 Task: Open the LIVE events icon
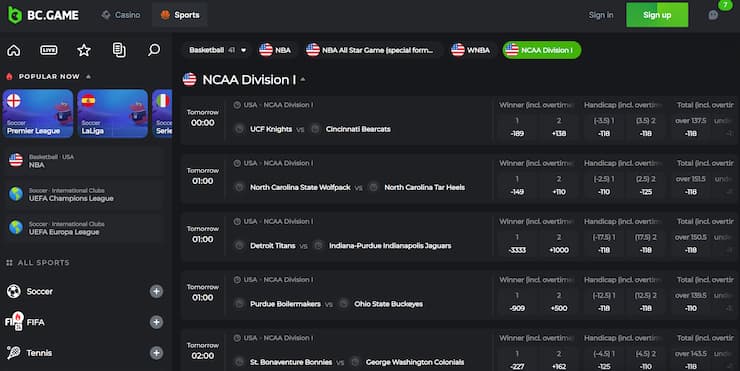point(49,50)
